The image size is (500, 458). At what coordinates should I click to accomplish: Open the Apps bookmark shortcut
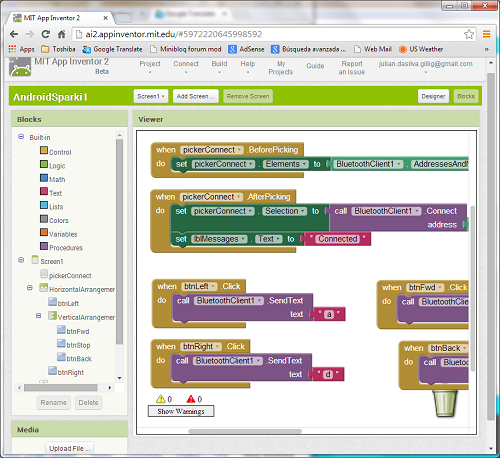pyautogui.click(x=22, y=49)
